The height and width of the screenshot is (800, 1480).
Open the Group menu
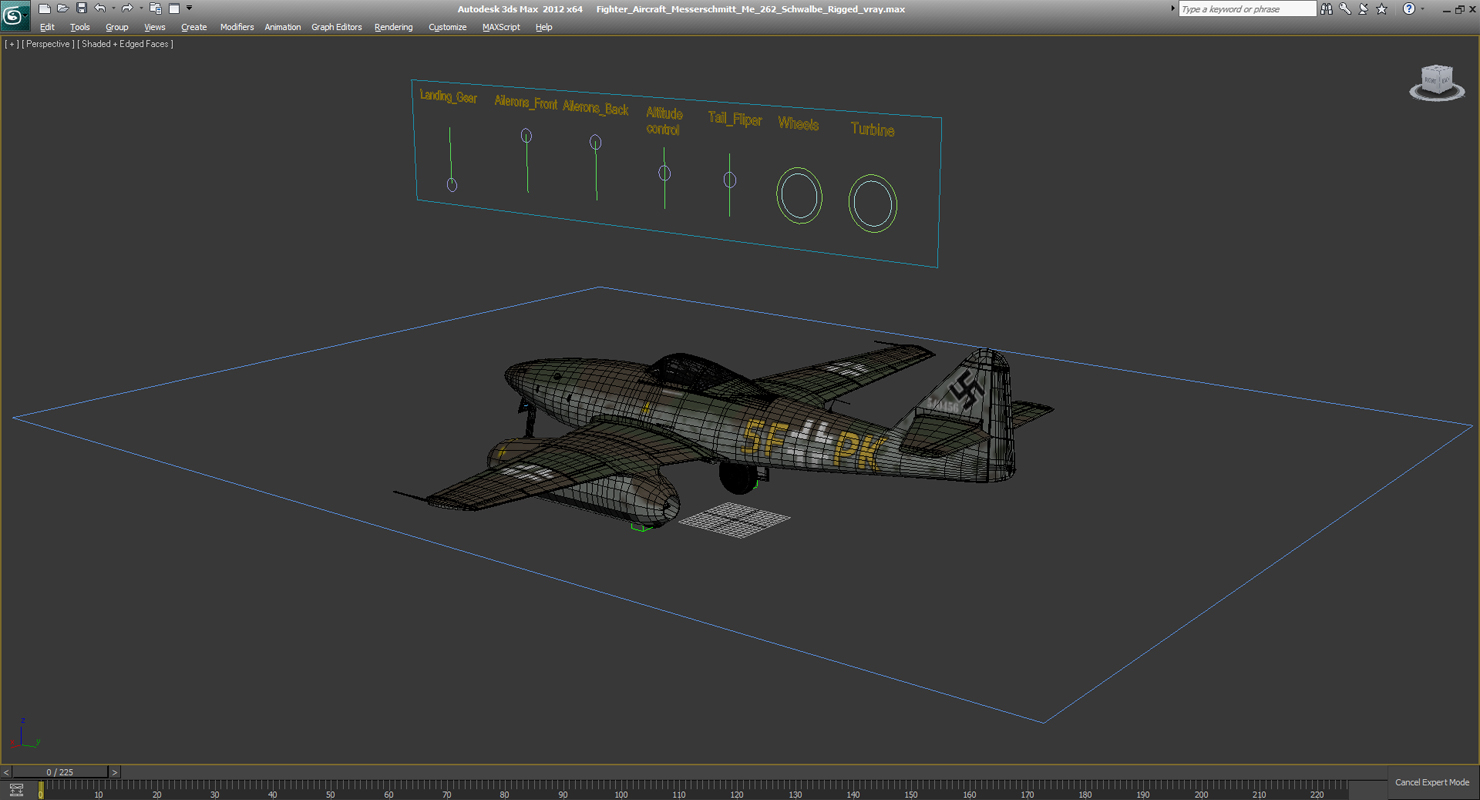[117, 27]
